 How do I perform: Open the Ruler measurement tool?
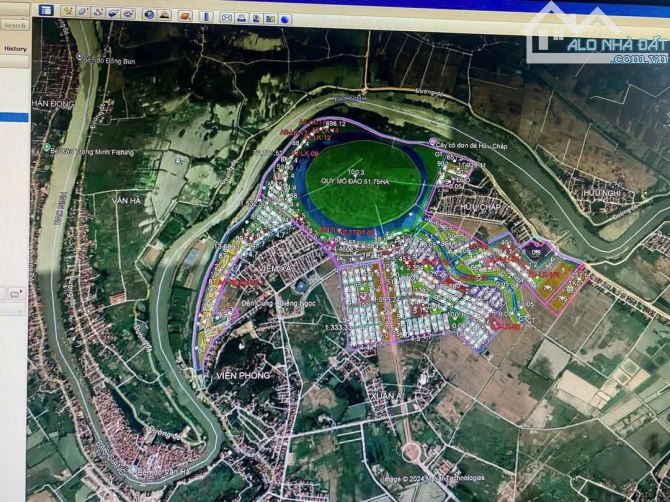coord(205,17)
